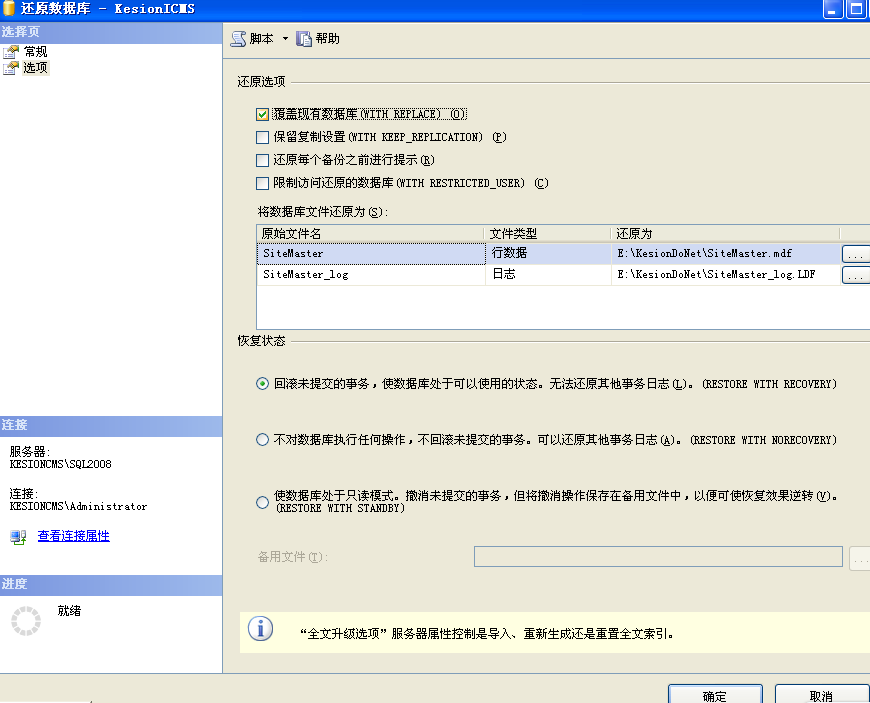The height and width of the screenshot is (703, 870).
Task: Click the restore database icon in the title bar
Action: coord(10,8)
